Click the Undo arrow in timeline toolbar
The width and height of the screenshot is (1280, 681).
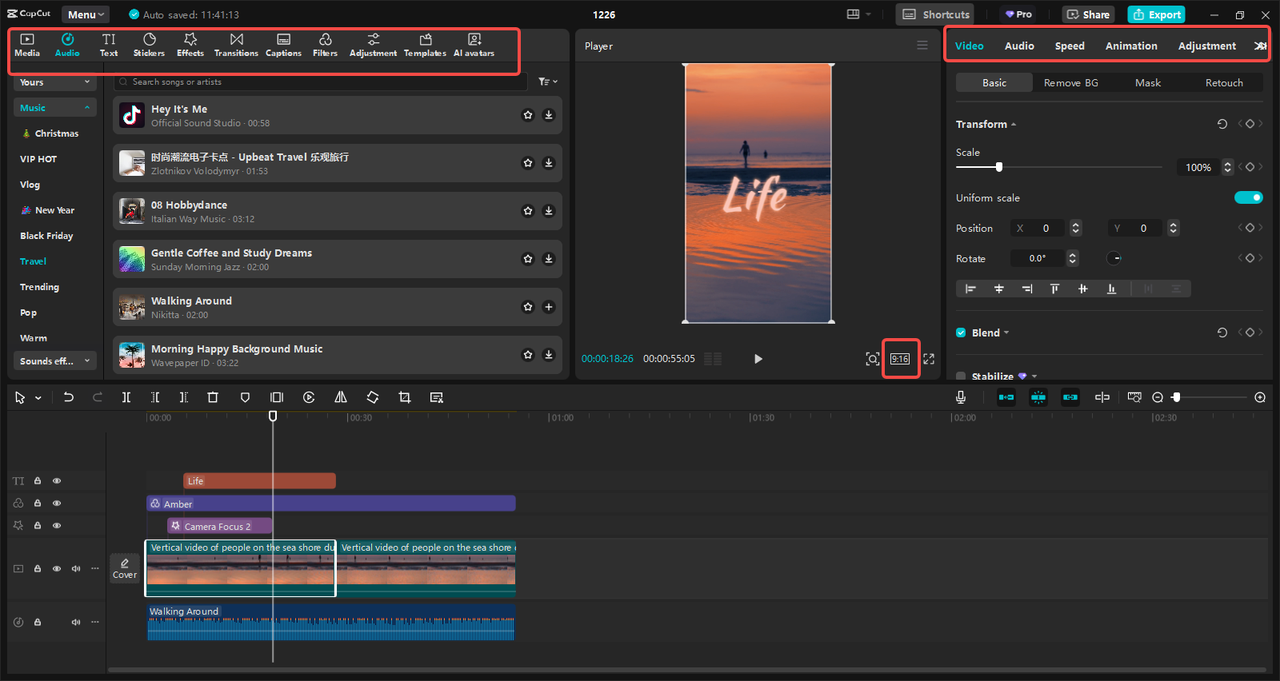(x=68, y=397)
